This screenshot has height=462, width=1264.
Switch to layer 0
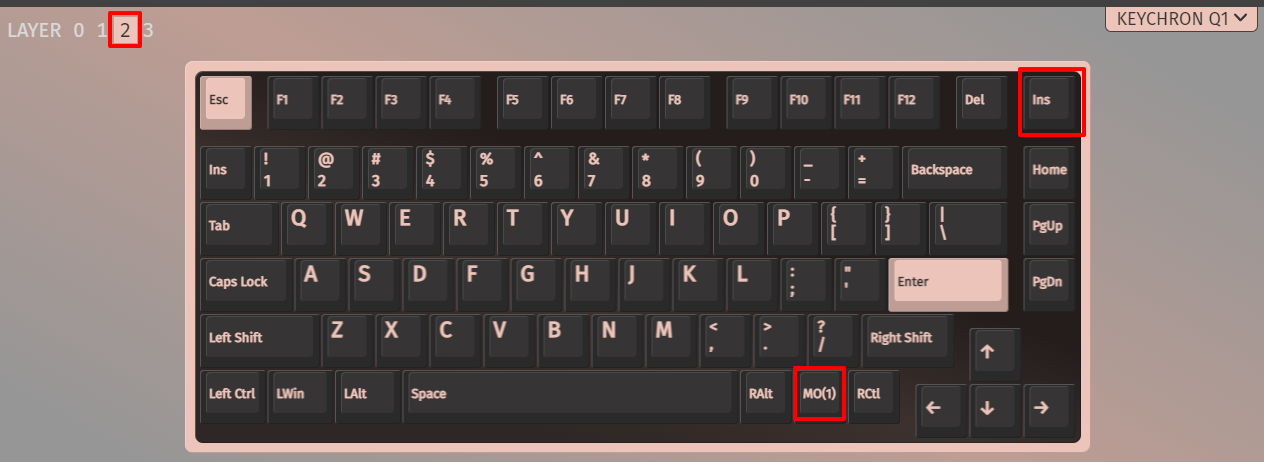pyautogui.click(x=78, y=30)
